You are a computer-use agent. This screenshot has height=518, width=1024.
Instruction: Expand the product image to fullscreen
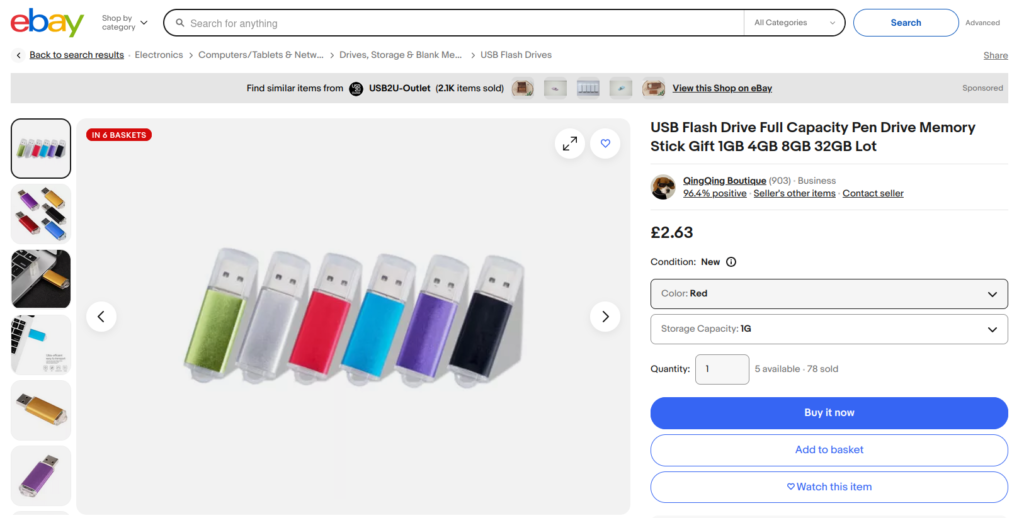[x=570, y=144]
